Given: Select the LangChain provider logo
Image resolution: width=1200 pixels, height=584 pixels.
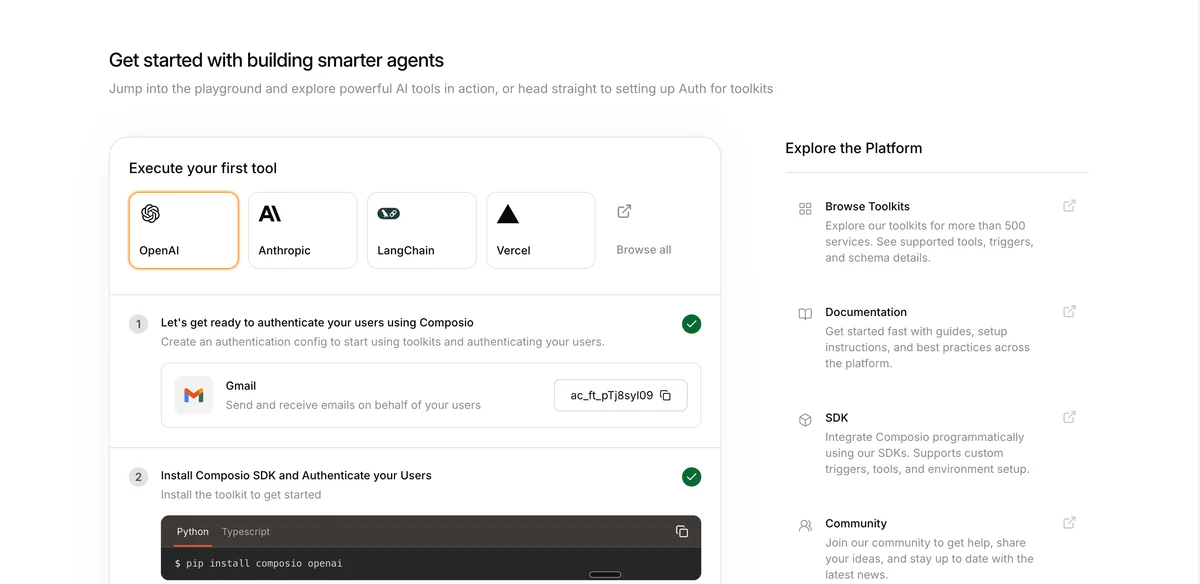Looking at the screenshot, I should (x=388, y=212).
